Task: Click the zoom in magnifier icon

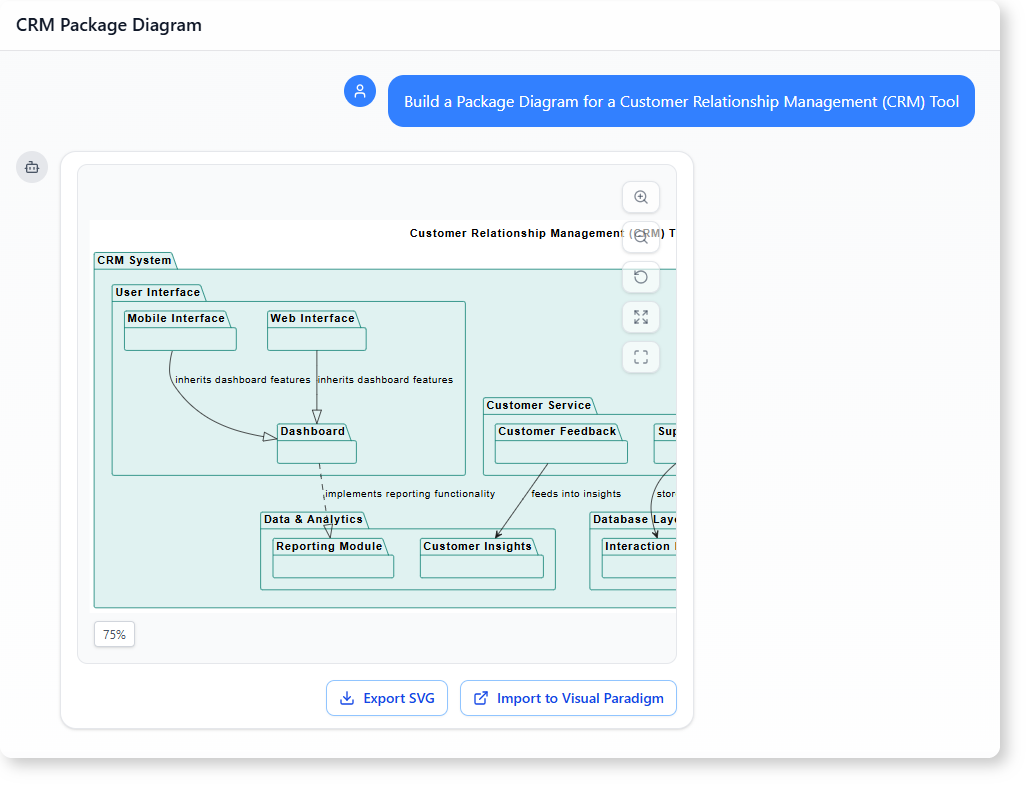Action: pos(641,198)
